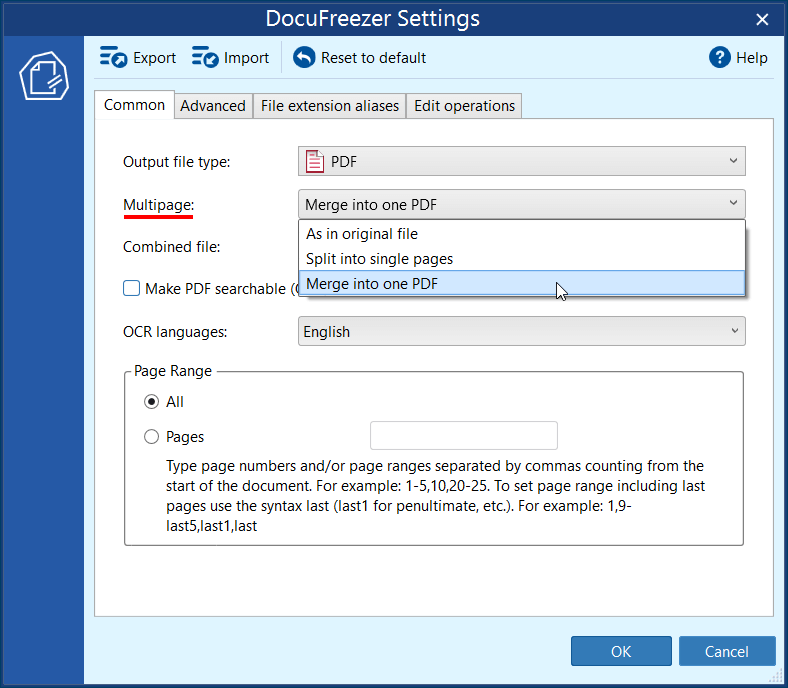Click the red PDF file type icon

(x=315, y=162)
